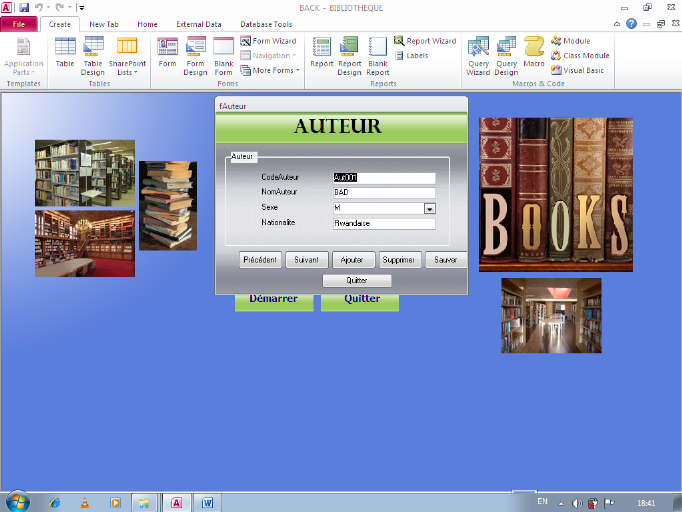
Task: Click the Ajouter button
Action: pyautogui.click(x=353, y=260)
